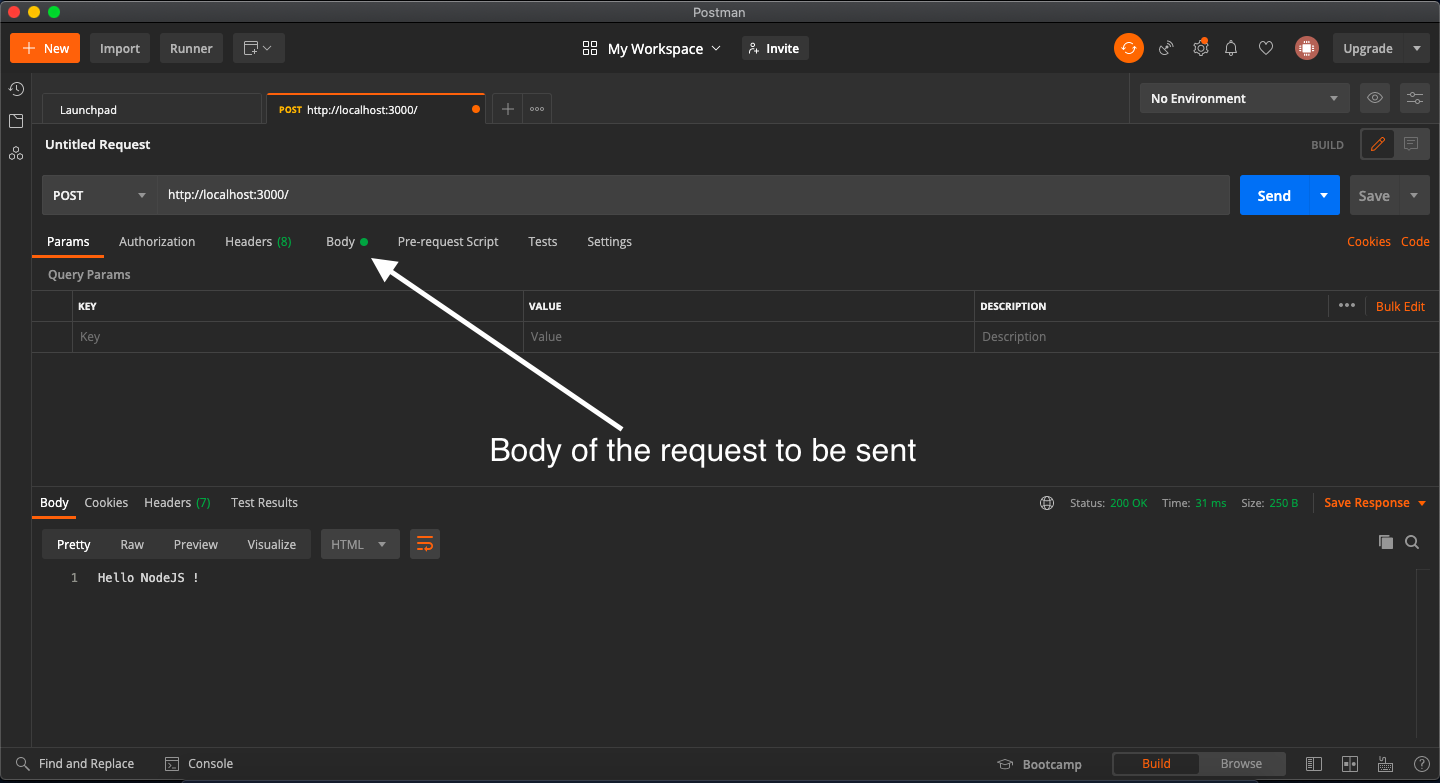1440x783 pixels.
Task: Open the Cookies link
Action: click(x=1369, y=241)
